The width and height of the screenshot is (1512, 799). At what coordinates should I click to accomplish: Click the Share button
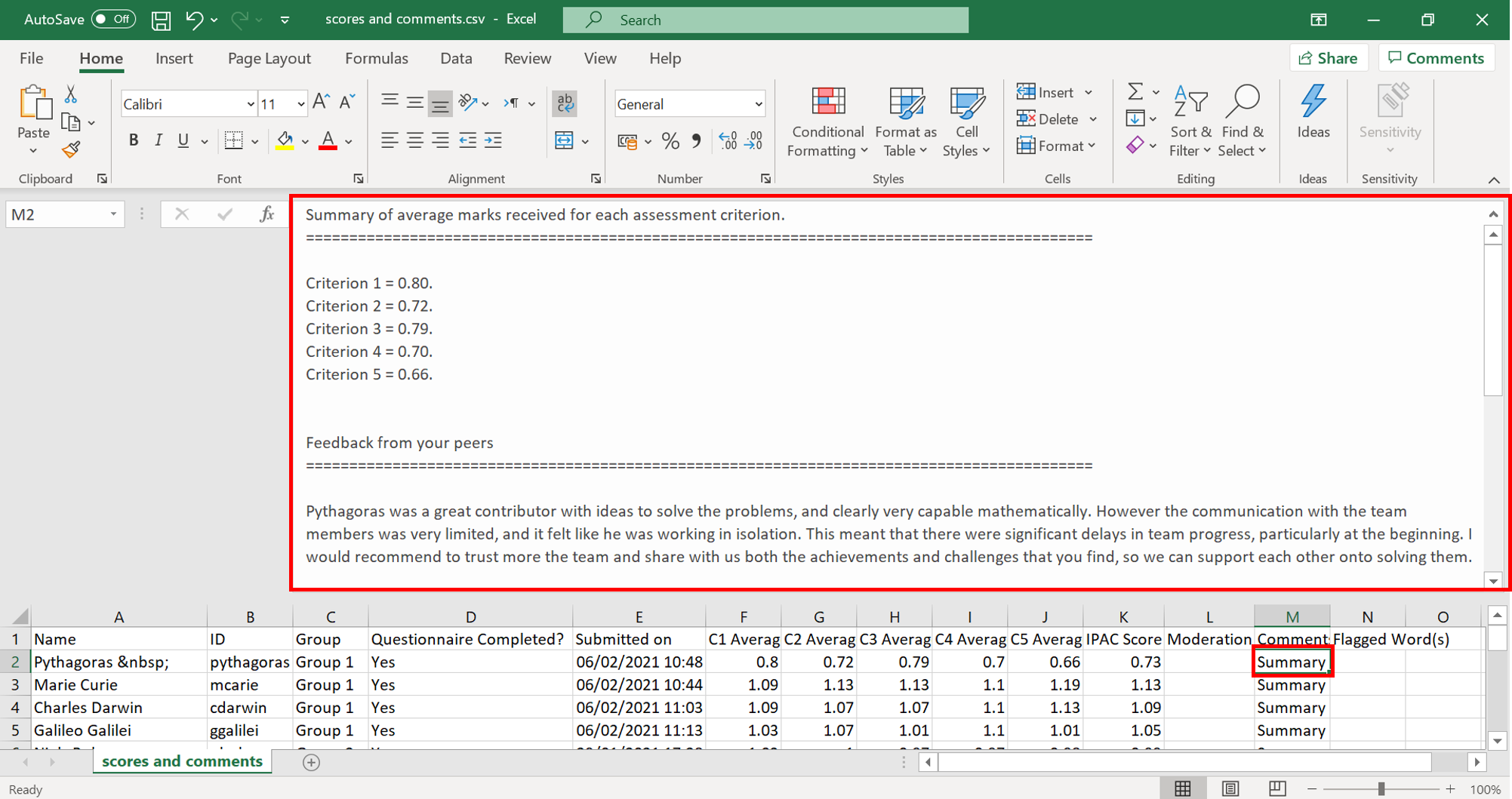1328,58
